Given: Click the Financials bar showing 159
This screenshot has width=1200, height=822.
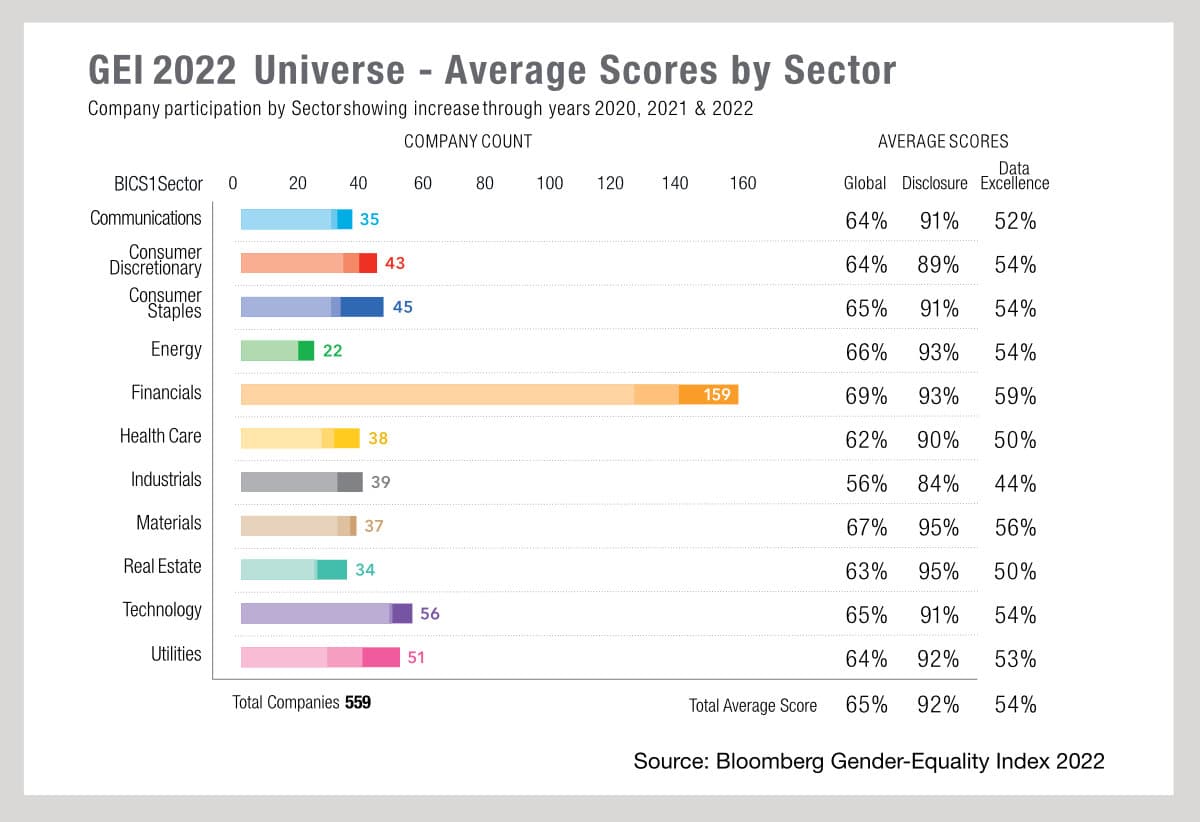Looking at the screenshot, I should tap(488, 394).
